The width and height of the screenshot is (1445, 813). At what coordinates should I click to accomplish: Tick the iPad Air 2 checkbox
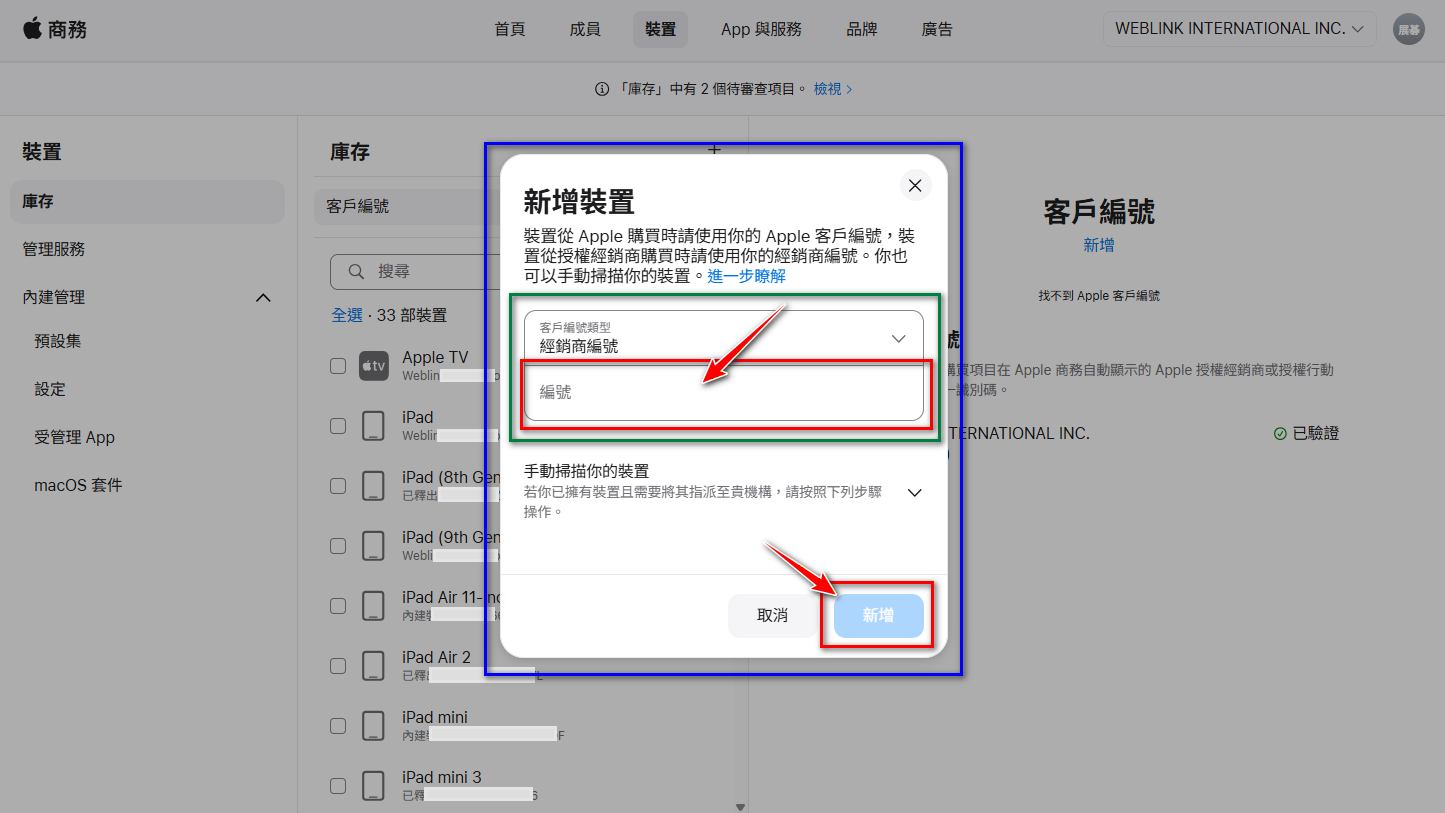338,666
